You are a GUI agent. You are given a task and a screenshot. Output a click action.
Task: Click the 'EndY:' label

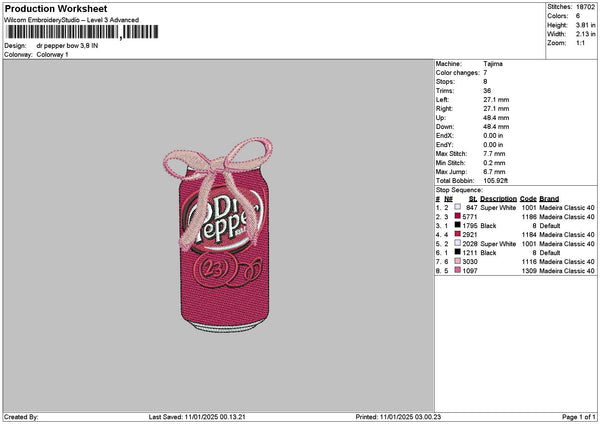click(444, 145)
